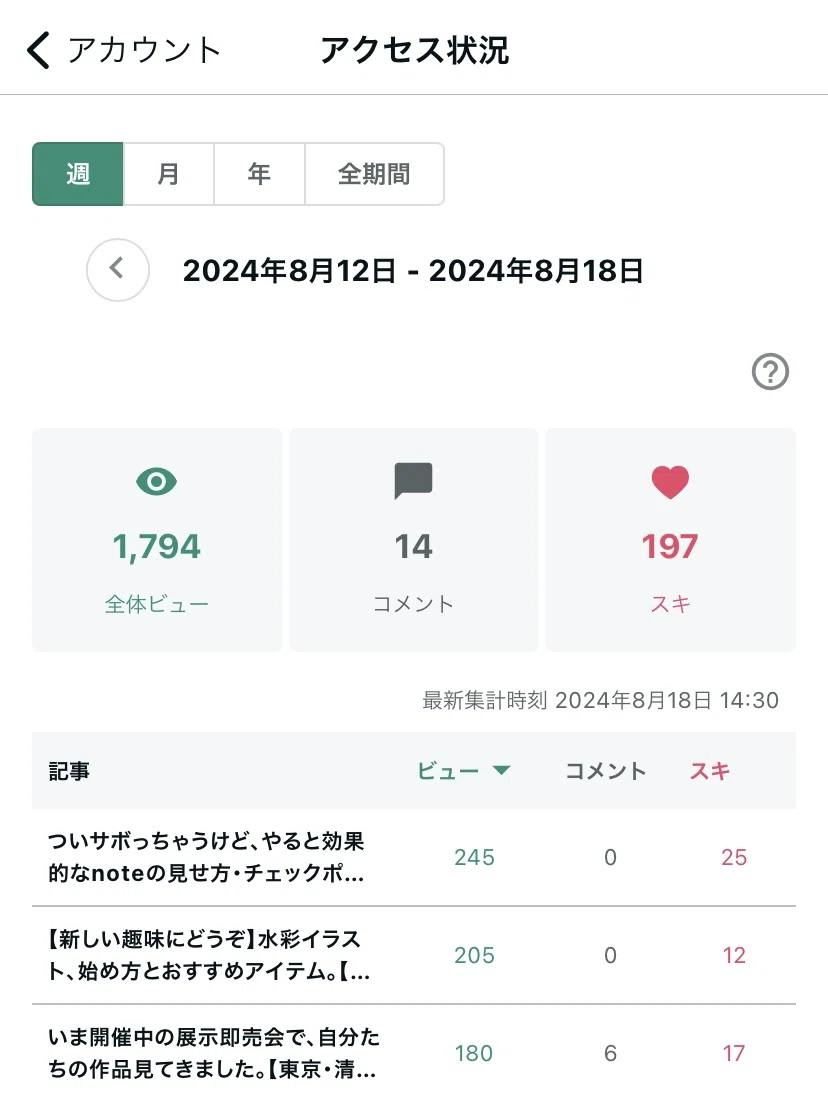Image resolution: width=828 pixels, height=1098 pixels.
Task: Click the previous week chevron button
Action: [x=118, y=270]
